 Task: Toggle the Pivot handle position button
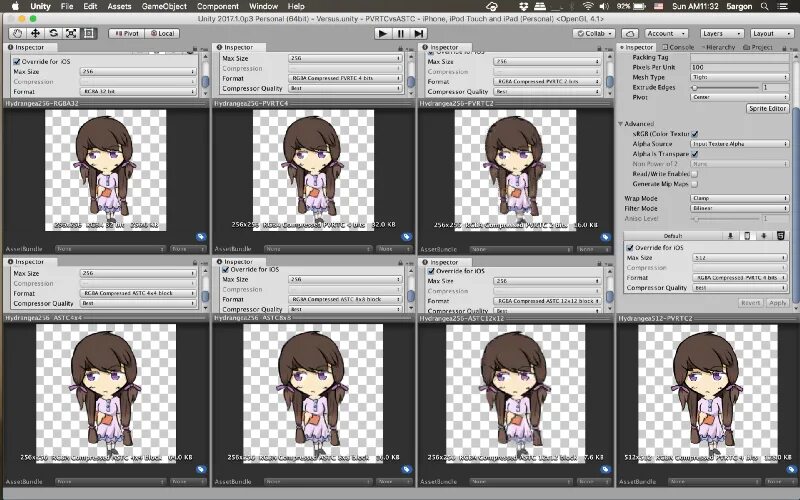coord(126,33)
